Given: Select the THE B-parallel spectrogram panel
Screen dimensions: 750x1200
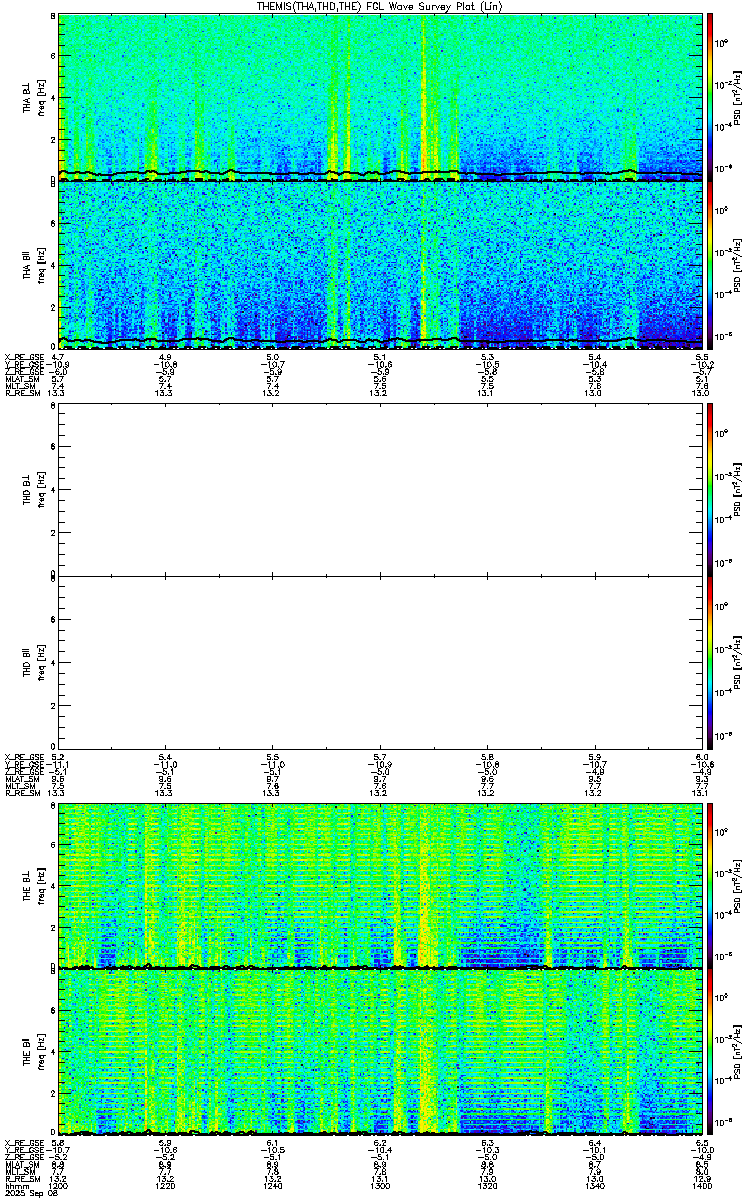Looking at the screenshot, I should [x=380, y=1052].
